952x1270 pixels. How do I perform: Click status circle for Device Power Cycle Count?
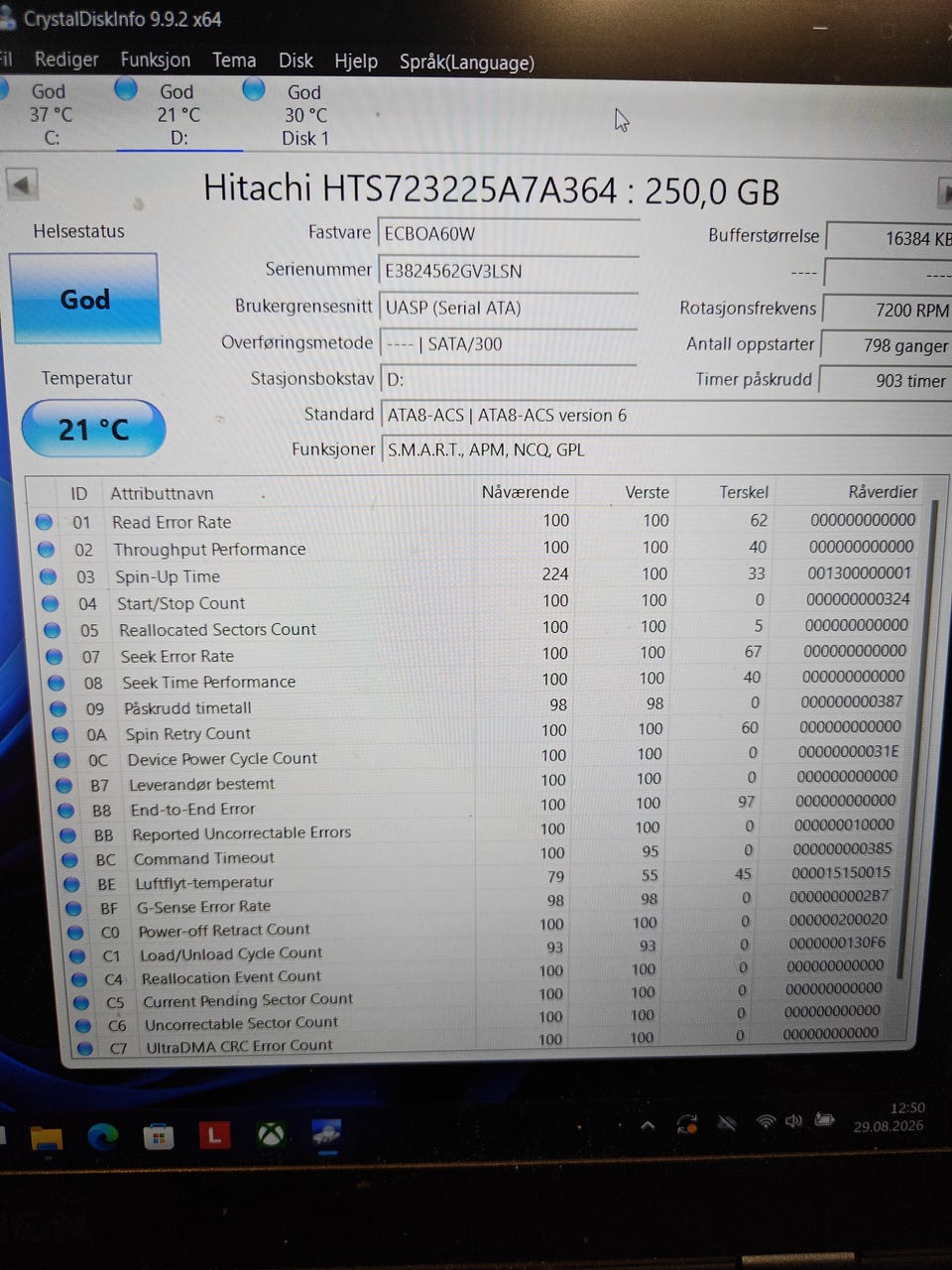coord(62,759)
